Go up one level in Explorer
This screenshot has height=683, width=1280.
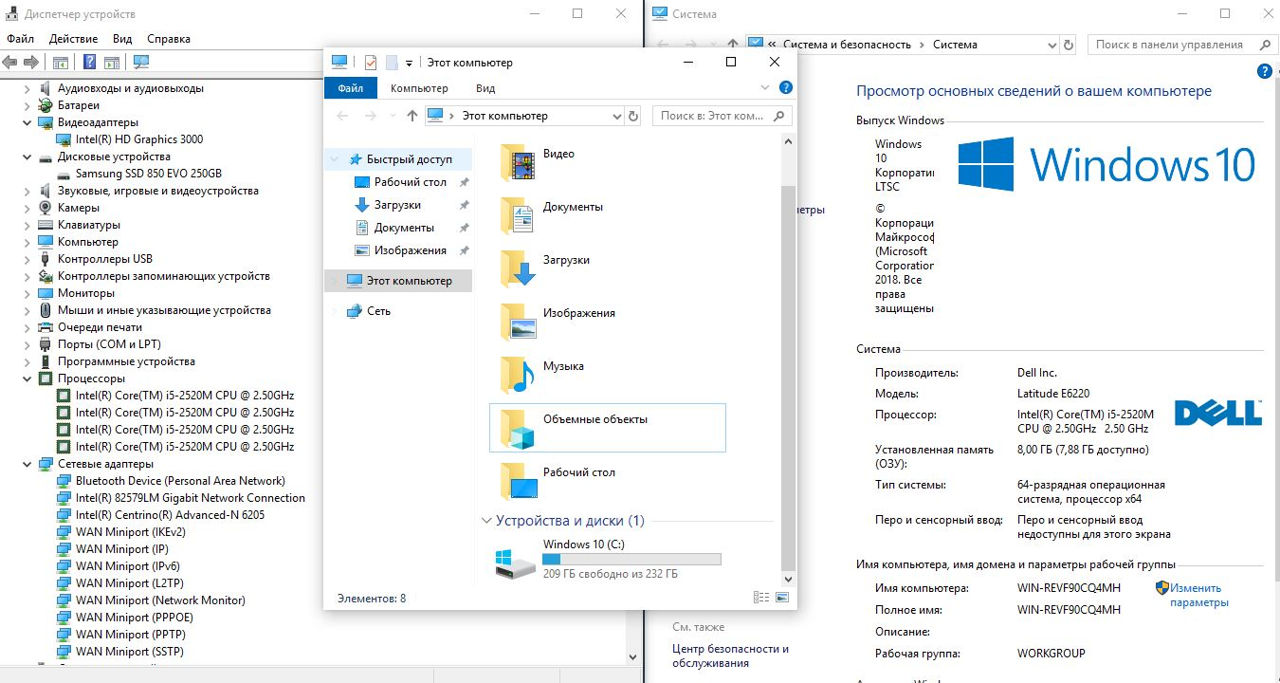click(412, 116)
